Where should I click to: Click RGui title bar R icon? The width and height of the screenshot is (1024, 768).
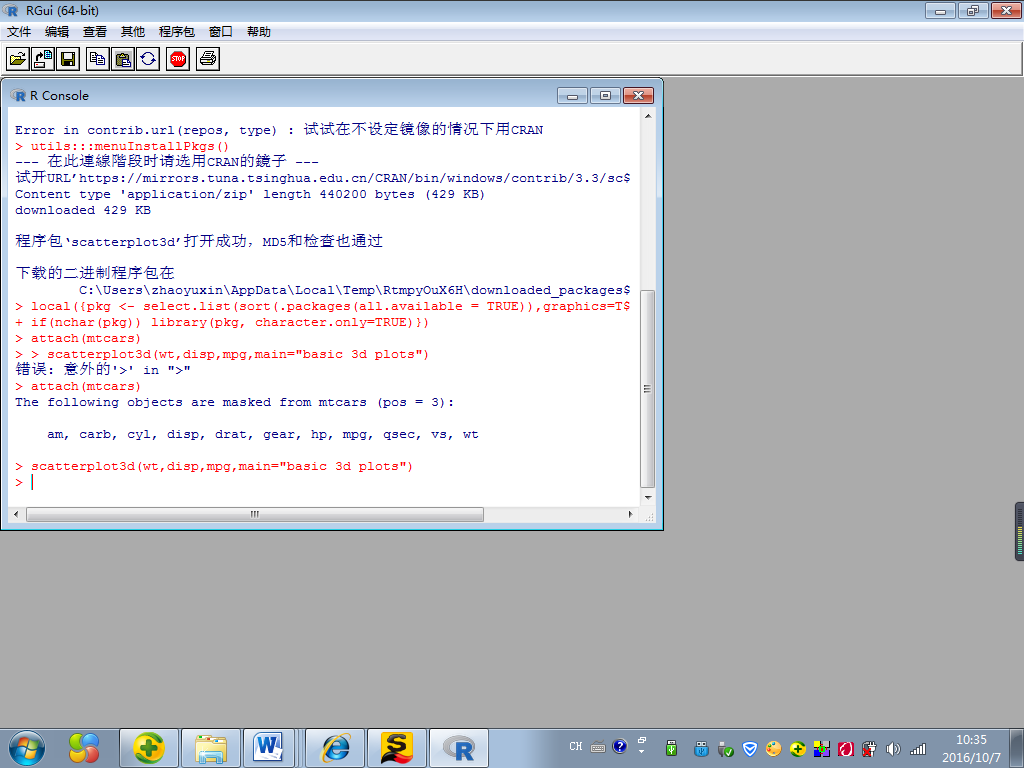pyautogui.click(x=11, y=10)
